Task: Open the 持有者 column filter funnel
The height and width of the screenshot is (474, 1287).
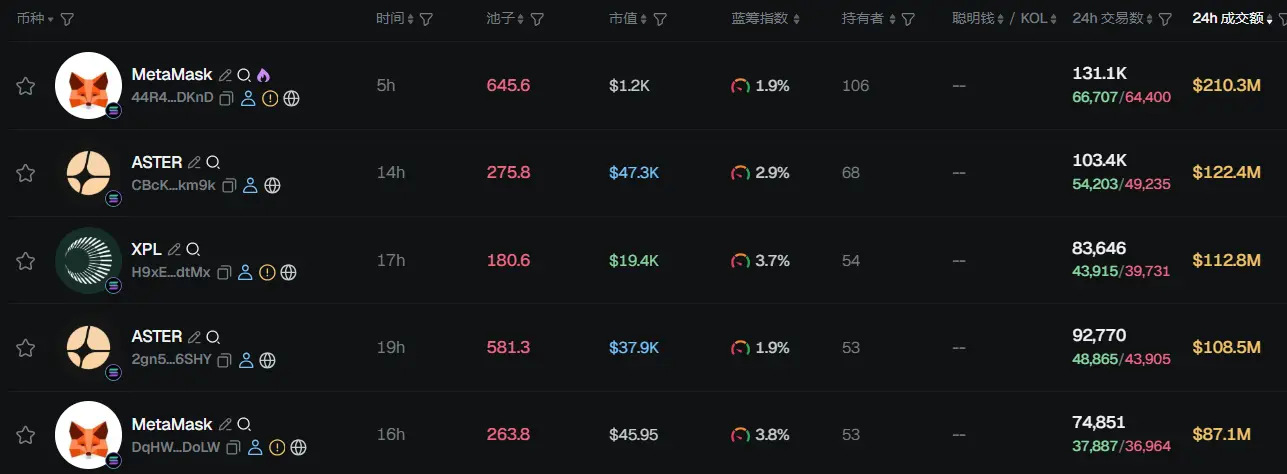Action: [x=908, y=19]
